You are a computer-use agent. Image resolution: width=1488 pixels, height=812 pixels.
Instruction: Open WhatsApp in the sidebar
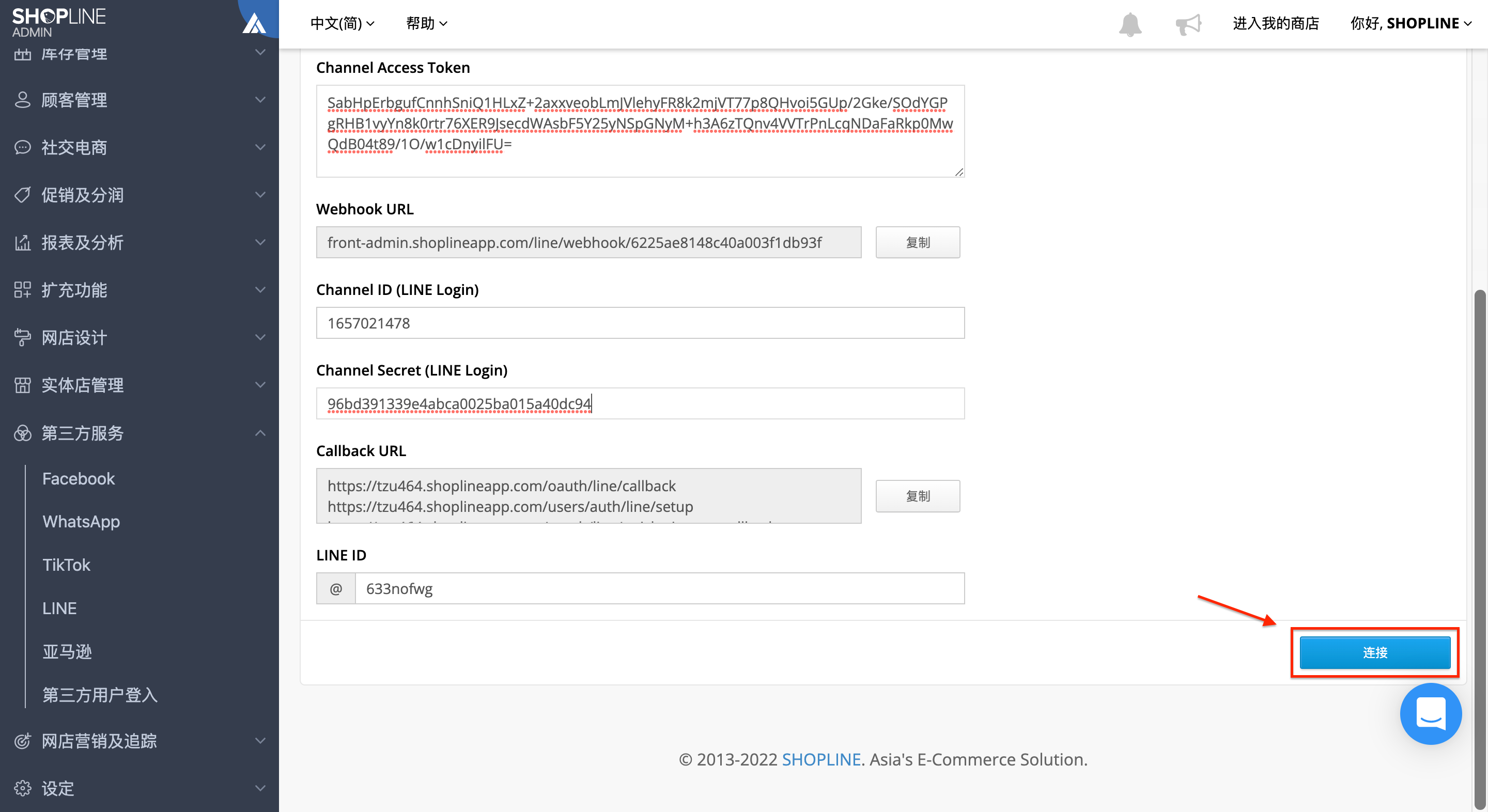click(x=82, y=522)
